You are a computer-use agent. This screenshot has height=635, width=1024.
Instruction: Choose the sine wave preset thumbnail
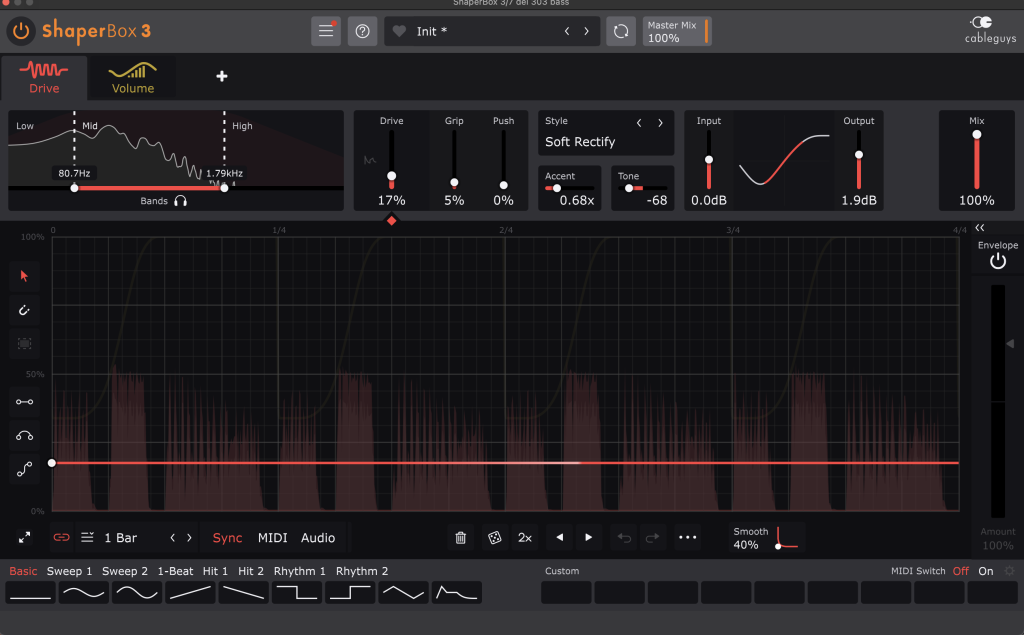[137, 593]
